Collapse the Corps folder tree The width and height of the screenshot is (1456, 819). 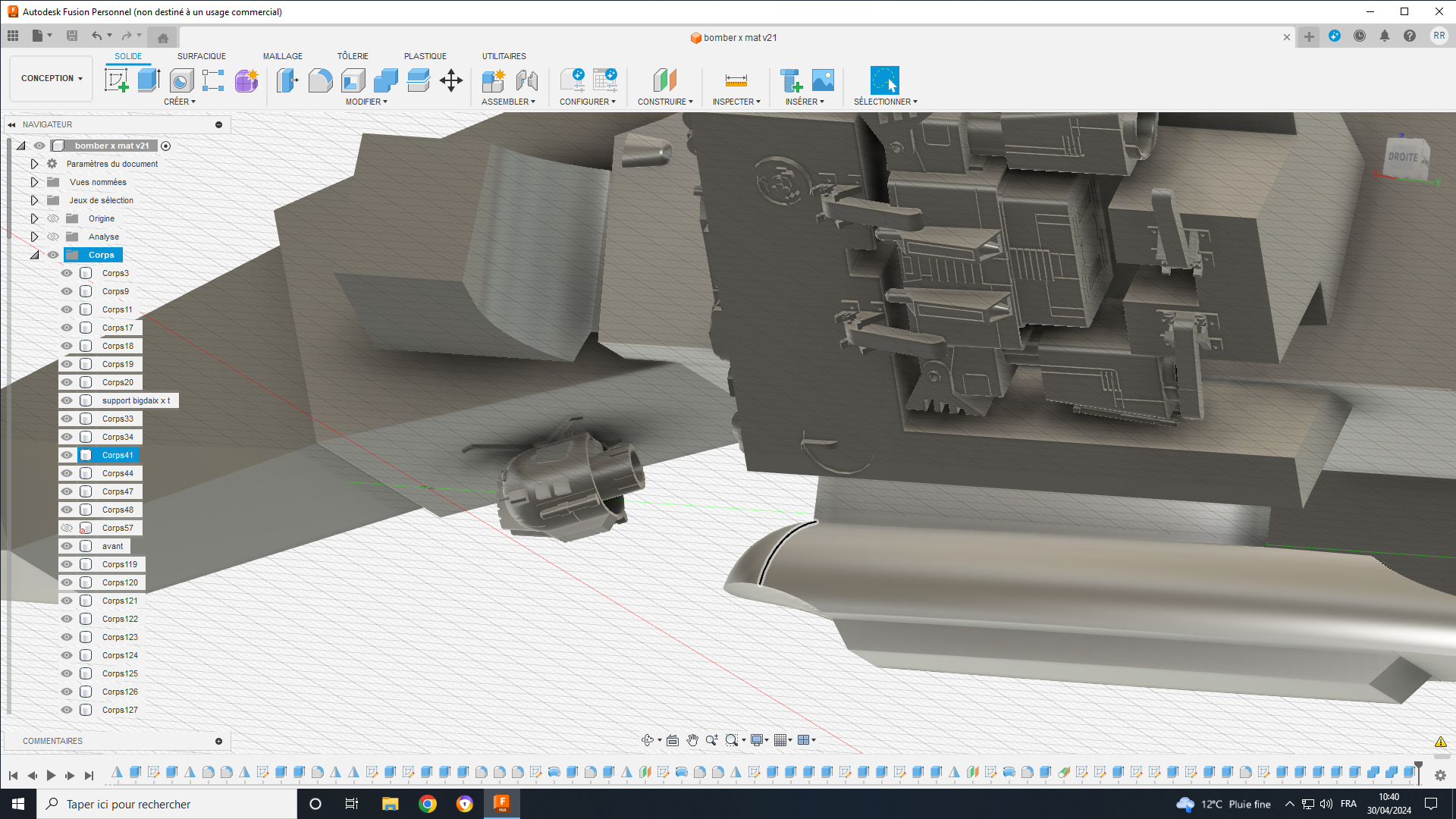(x=34, y=255)
